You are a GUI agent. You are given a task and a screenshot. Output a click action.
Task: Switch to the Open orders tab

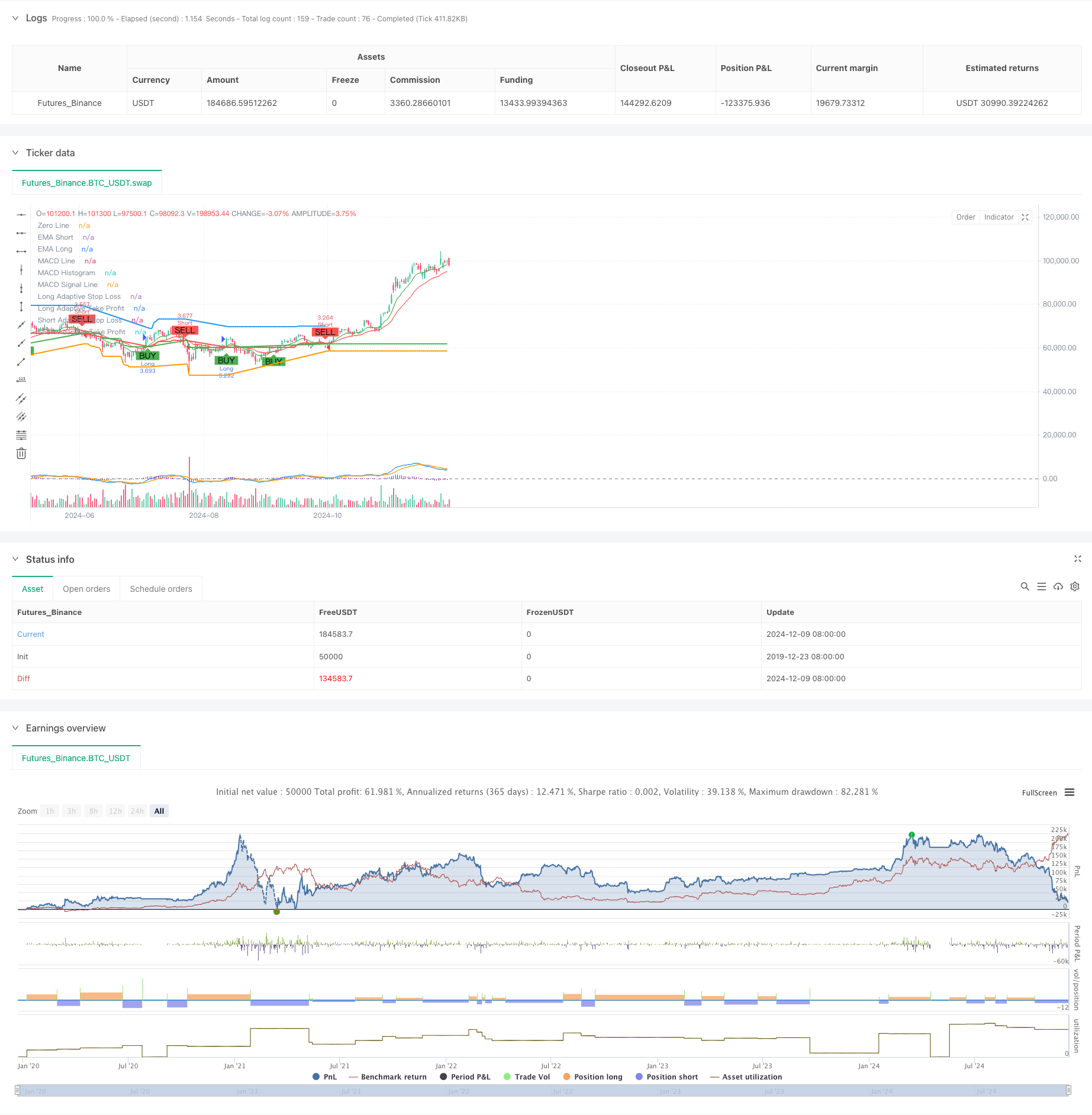coord(86,589)
